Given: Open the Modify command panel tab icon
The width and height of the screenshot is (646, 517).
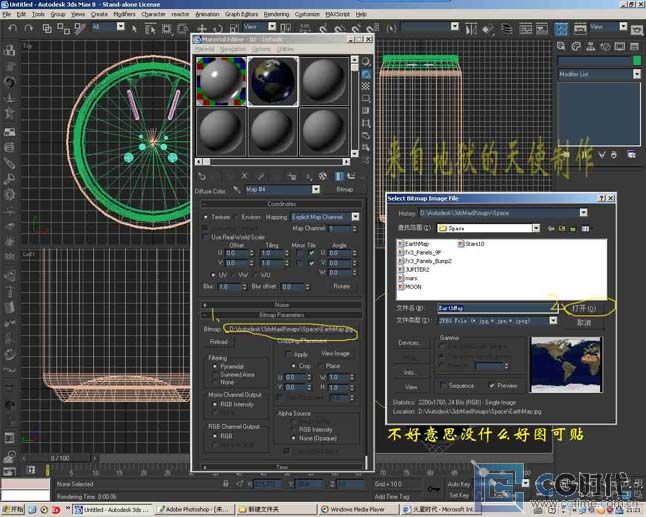Looking at the screenshot, I should coord(576,46).
